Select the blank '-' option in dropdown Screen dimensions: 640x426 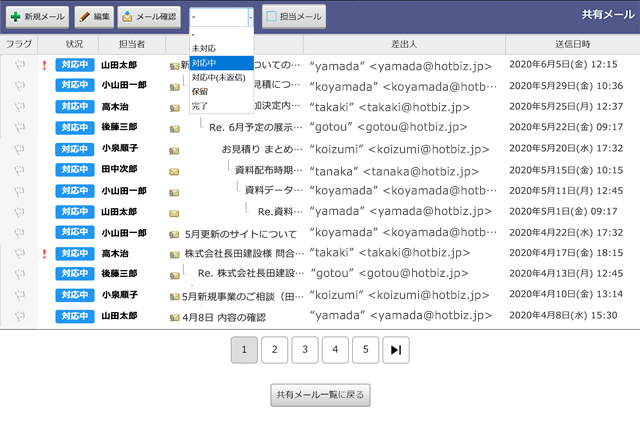click(222, 34)
